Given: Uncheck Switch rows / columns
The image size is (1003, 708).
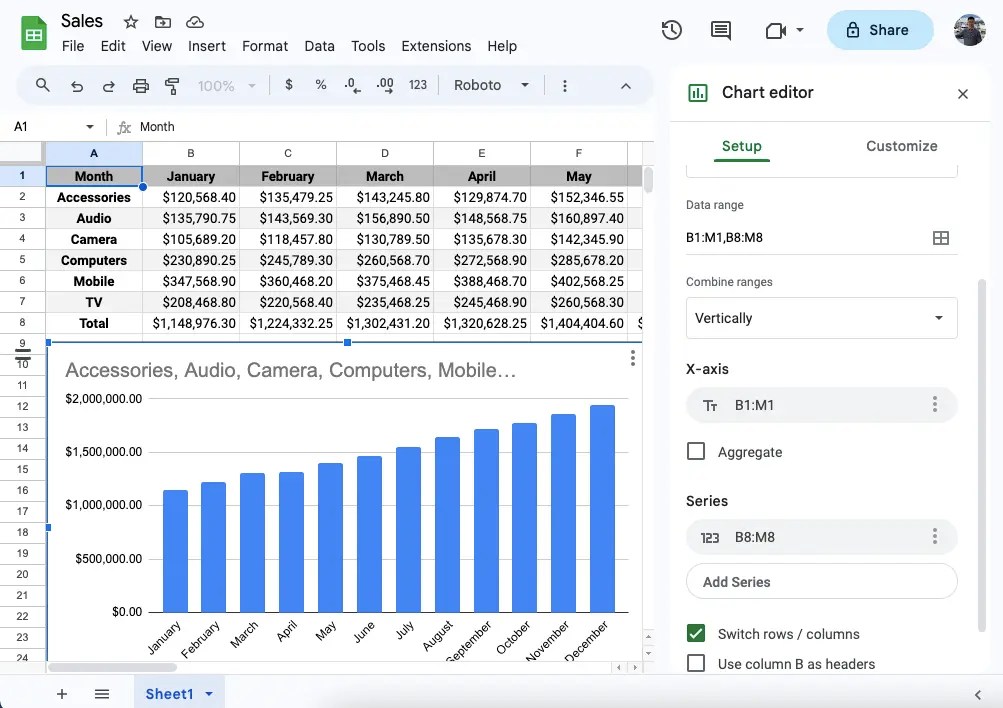Looking at the screenshot, I should 696,633.
